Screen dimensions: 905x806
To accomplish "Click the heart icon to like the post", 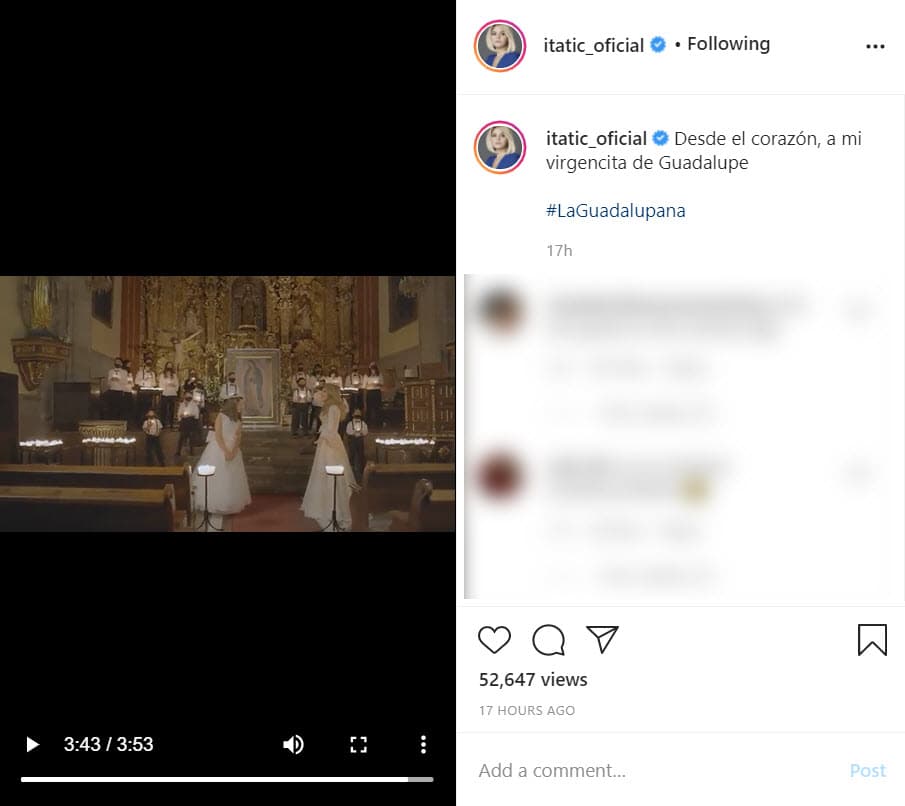I will point(494,639).
